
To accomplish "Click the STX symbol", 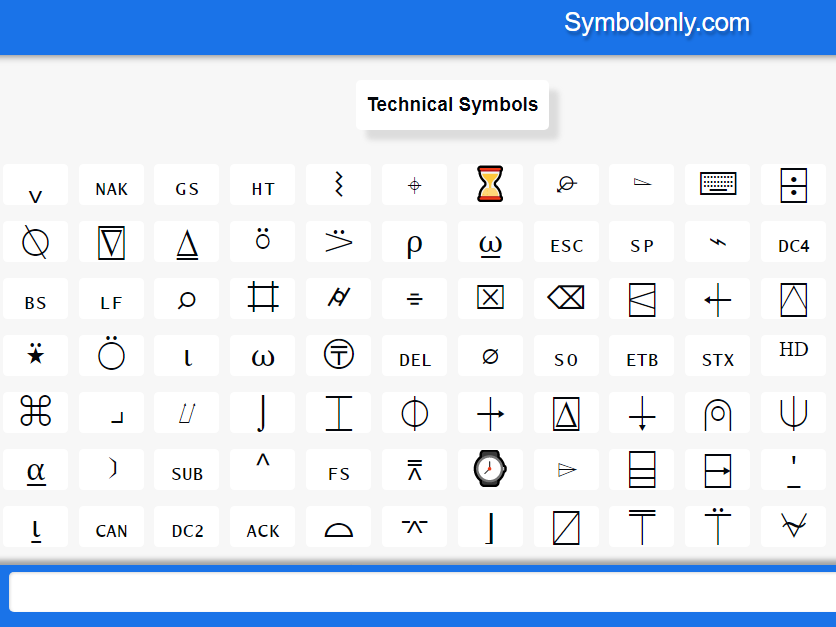I will point(717,356).
